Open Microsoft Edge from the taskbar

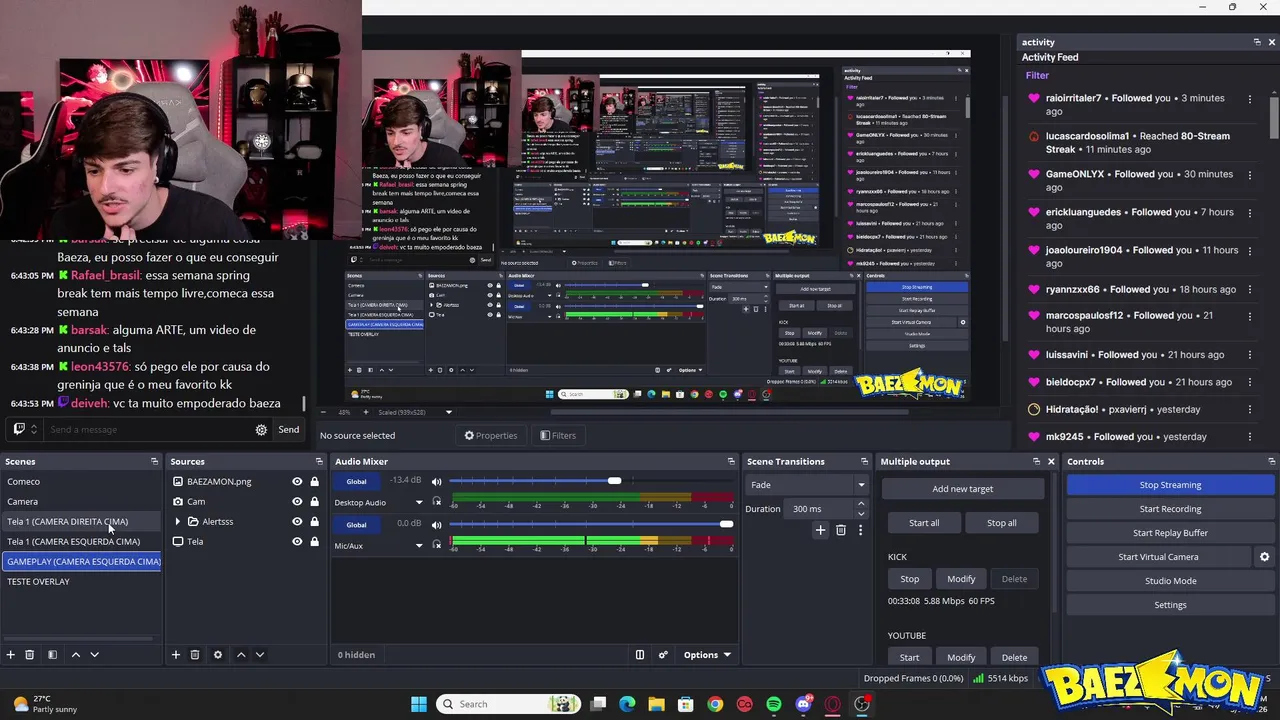tap(627, 704)
